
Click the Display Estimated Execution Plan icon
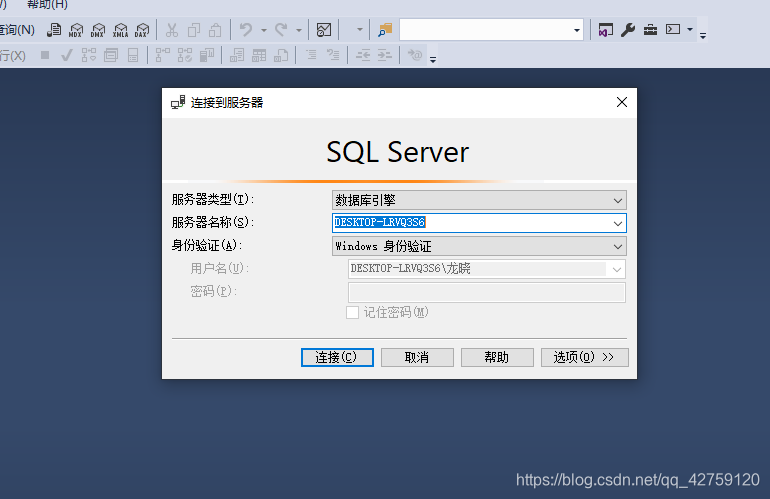click(89, 55)
